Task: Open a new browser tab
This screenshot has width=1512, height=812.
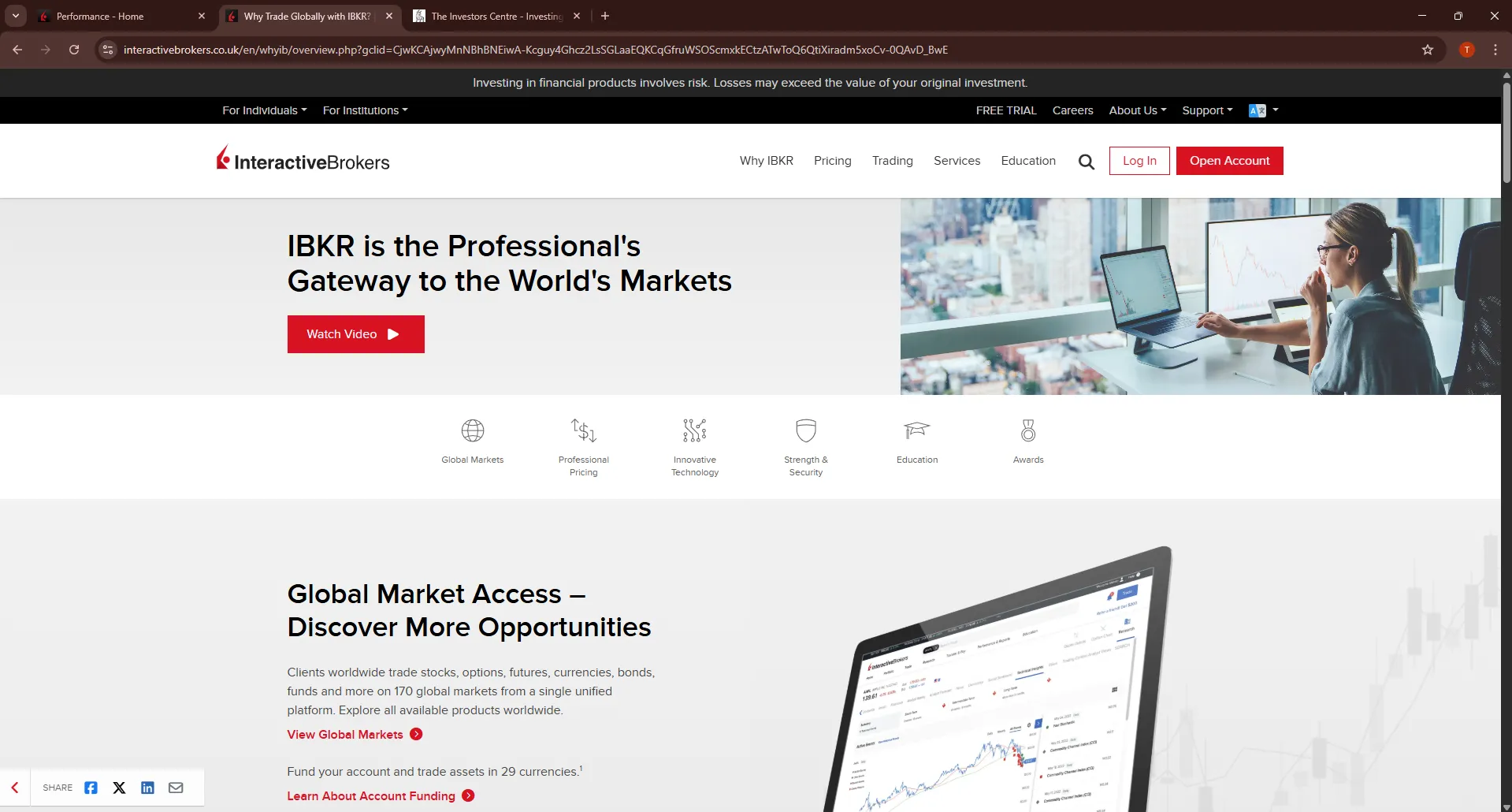Action: pos(605,16)
